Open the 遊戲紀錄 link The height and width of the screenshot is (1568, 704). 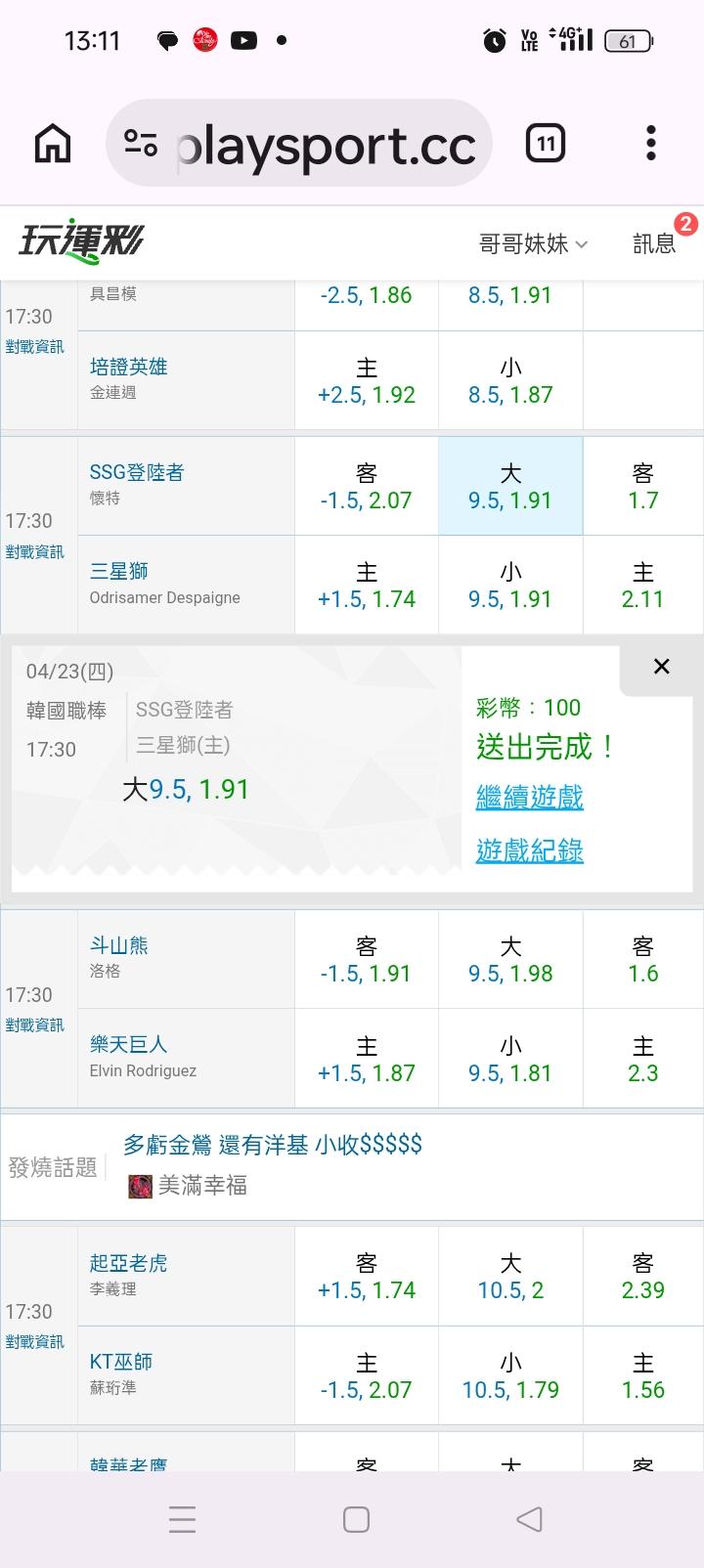(x=529, y=850)
